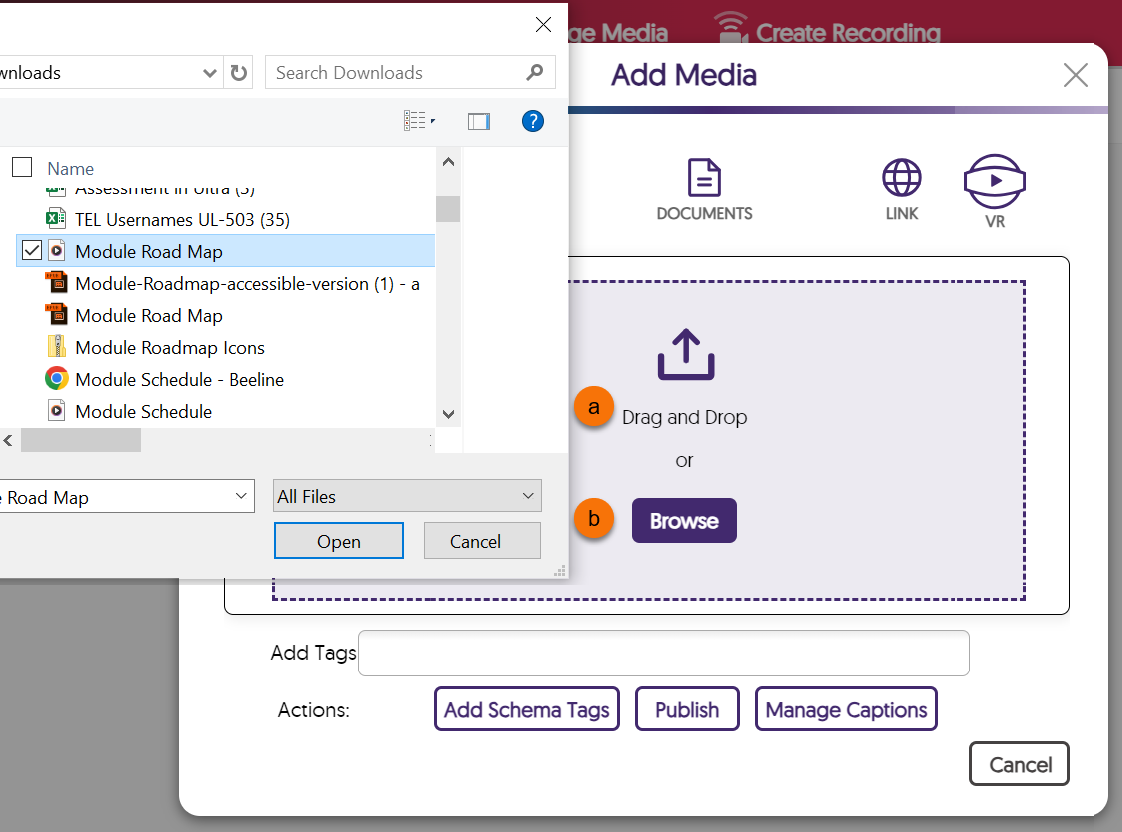Click the upload arrow icon

685,355
